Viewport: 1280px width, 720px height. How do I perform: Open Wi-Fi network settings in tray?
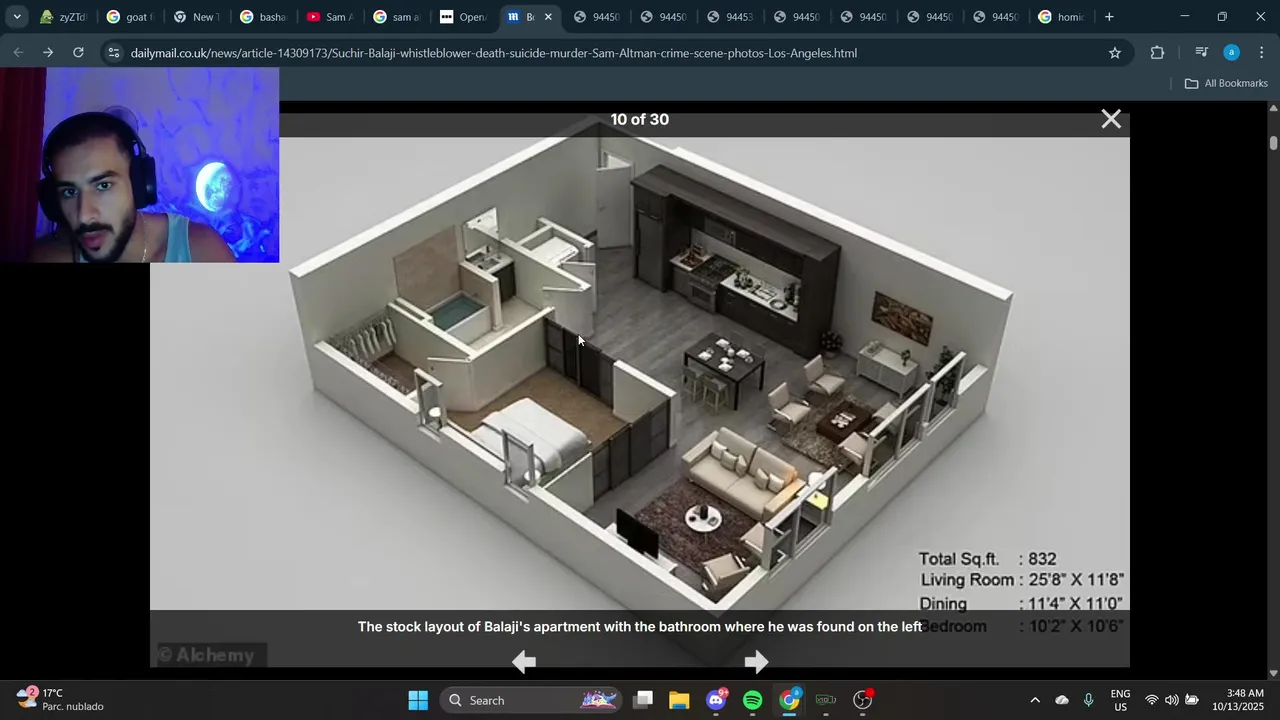[1152, 700]
